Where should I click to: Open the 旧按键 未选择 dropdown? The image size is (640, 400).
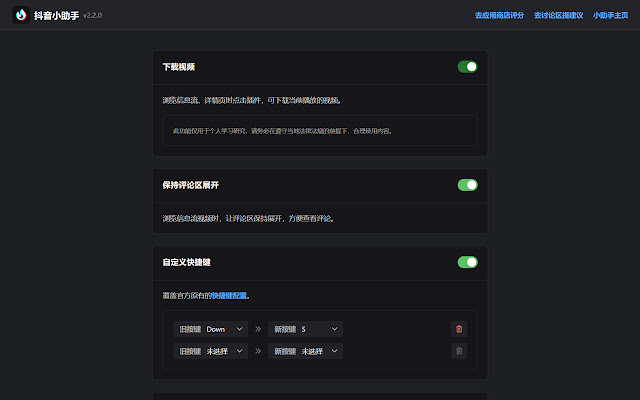point(211,351)
